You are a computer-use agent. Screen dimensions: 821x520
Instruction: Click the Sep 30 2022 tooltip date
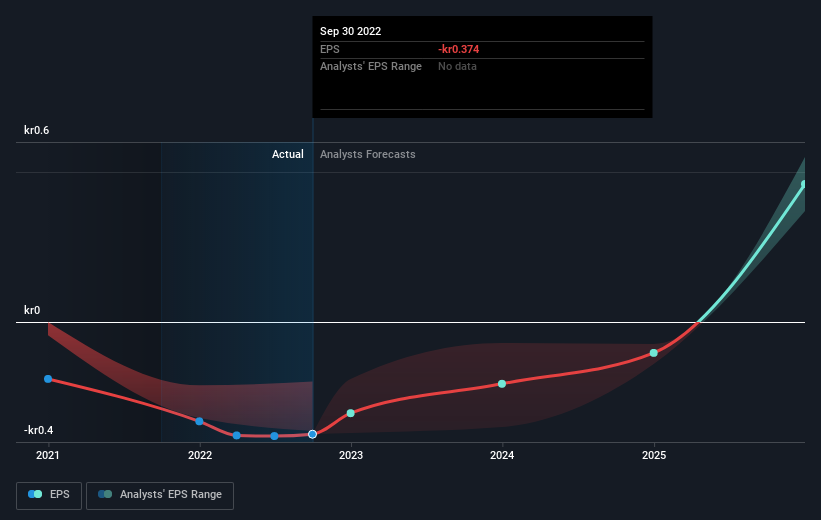[x=350, y=31]
